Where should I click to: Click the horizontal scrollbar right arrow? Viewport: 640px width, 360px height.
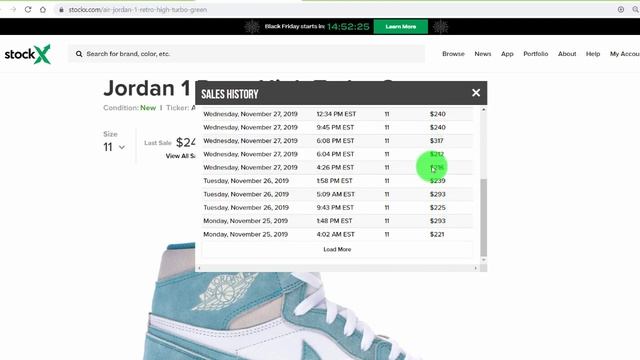pyautogui.click(x=476, y=268)
